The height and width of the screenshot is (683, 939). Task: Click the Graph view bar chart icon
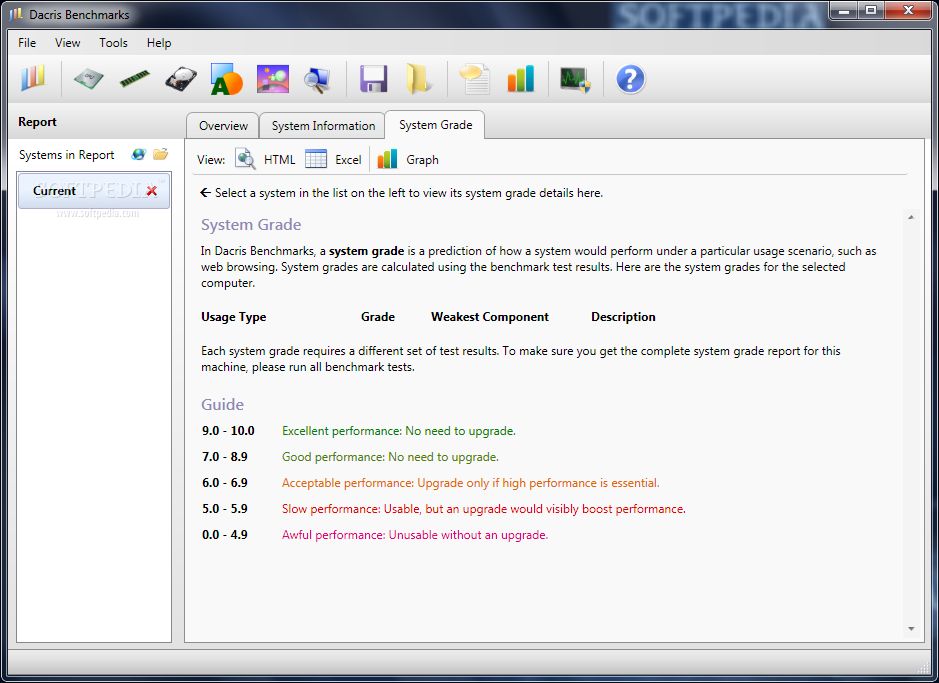387,159
